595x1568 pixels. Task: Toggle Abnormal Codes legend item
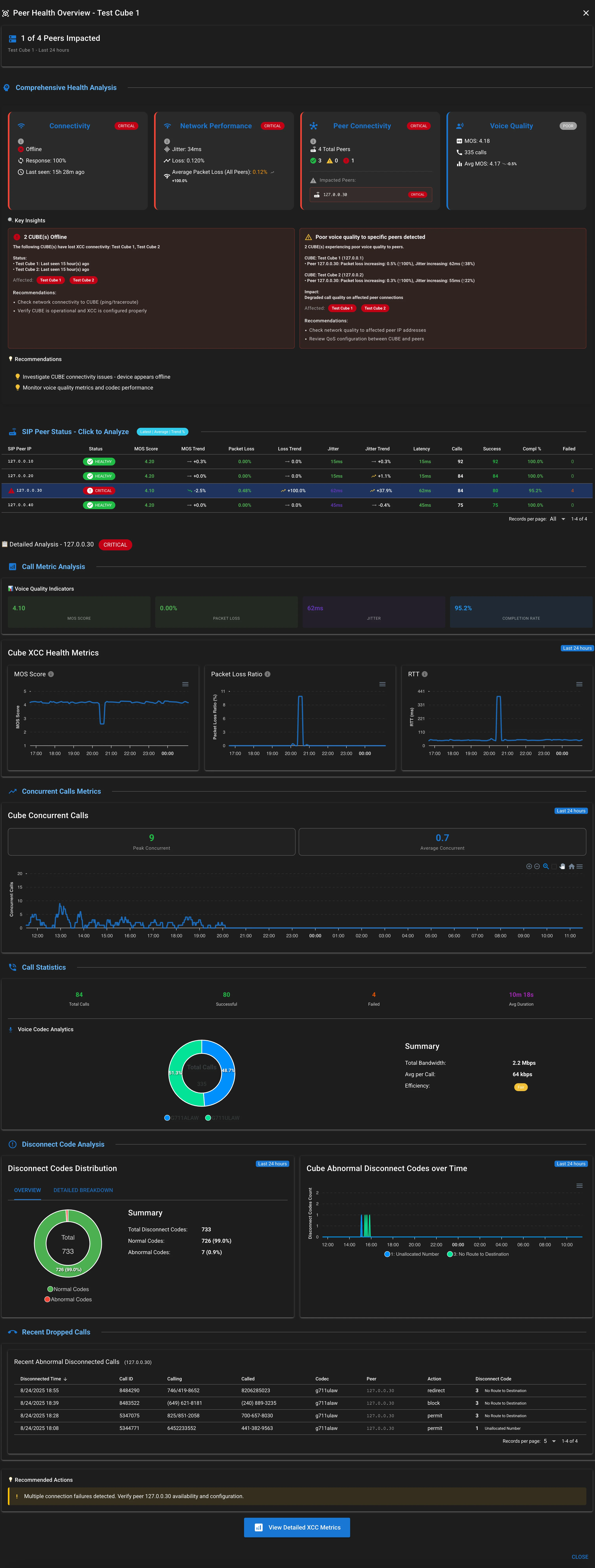[68, 1299]
